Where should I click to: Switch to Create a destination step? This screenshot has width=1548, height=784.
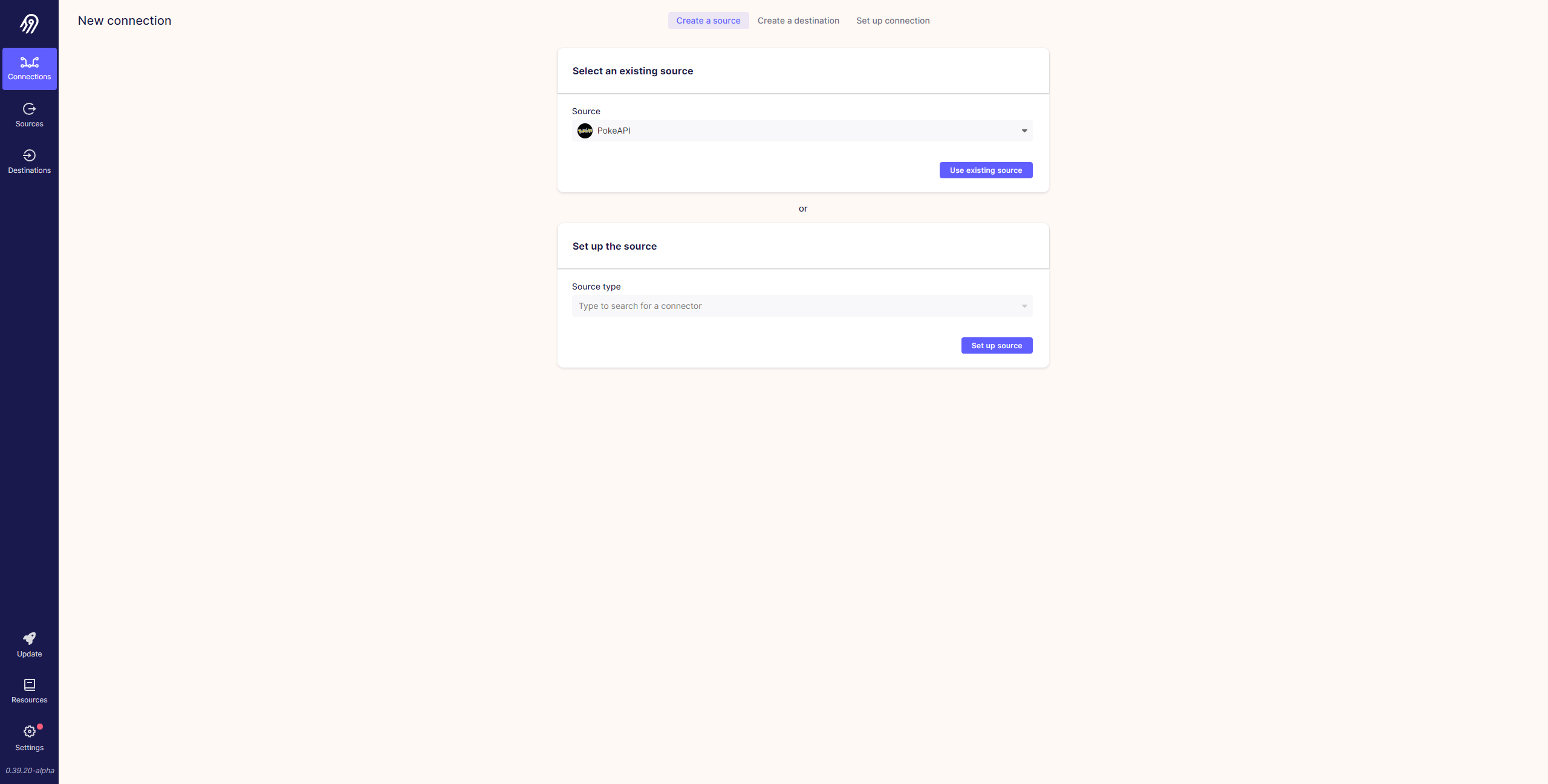click(798, 21)
